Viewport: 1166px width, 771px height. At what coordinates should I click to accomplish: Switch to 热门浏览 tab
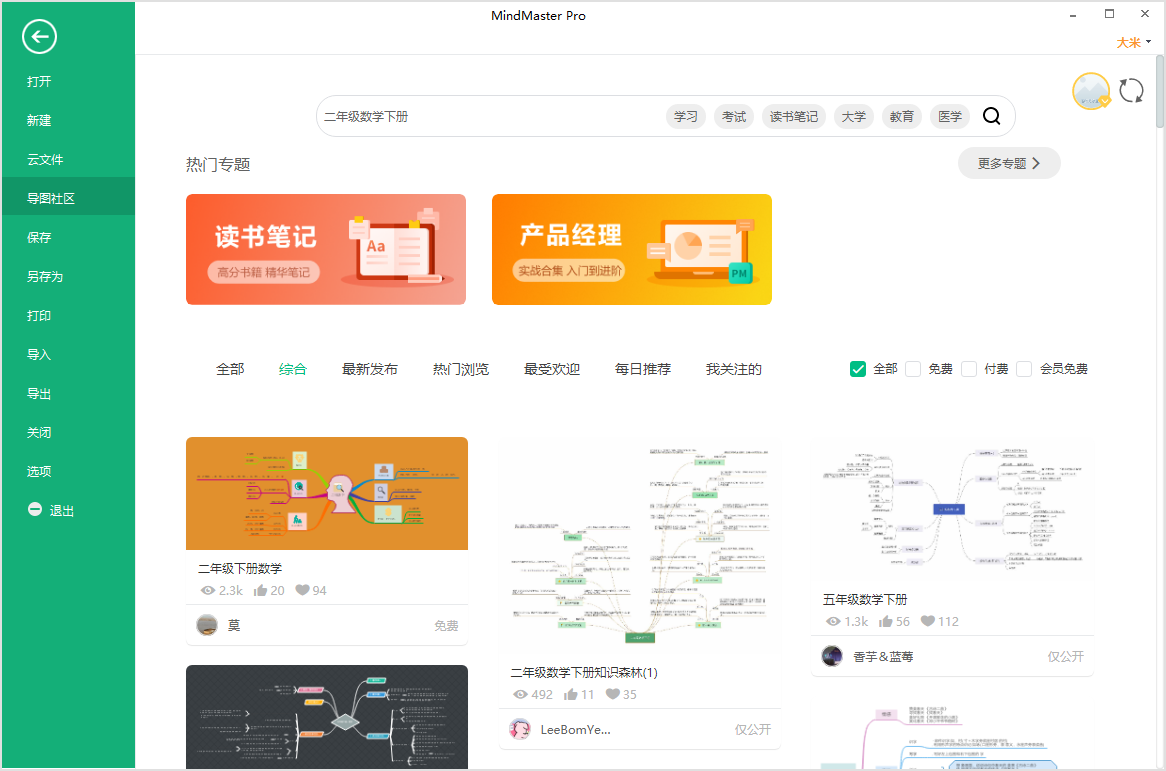click(461, 369)
